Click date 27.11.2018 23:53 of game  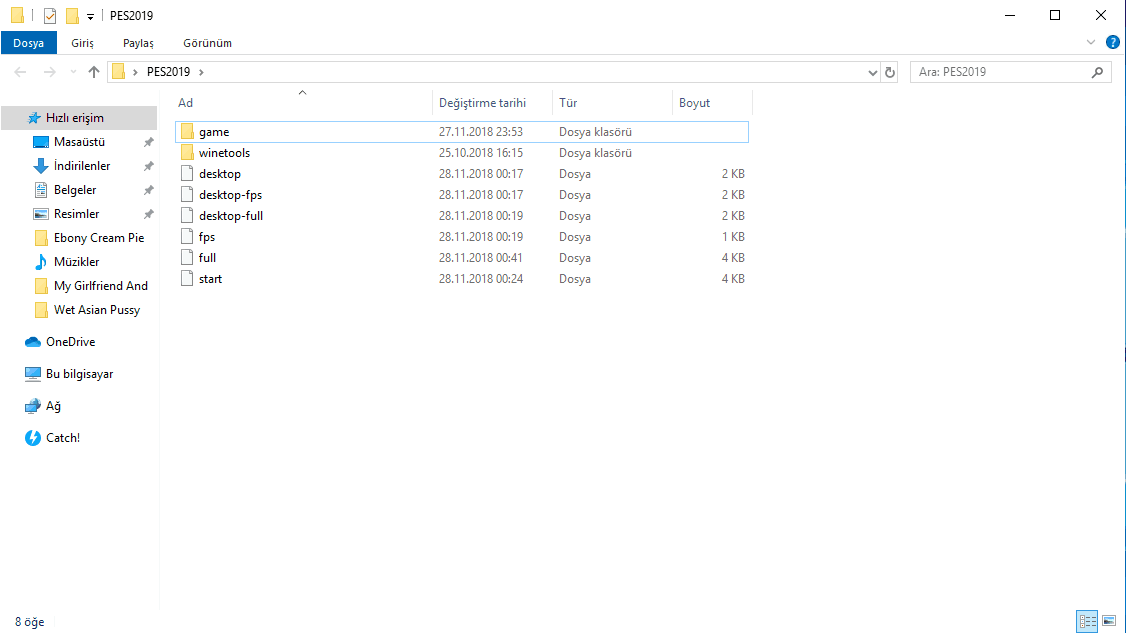[480, 131]
